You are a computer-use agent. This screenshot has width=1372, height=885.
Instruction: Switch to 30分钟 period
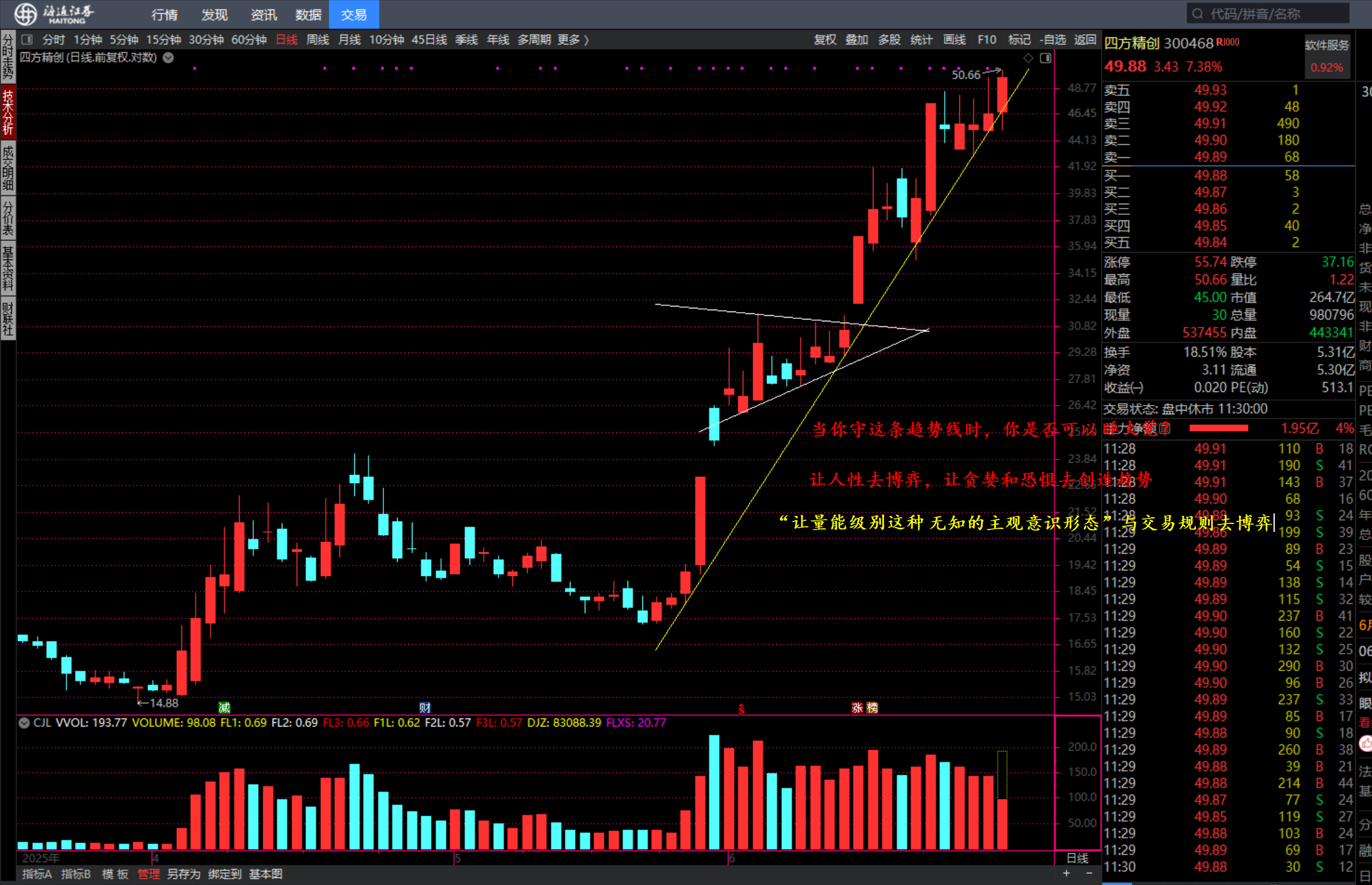[206, 40]
